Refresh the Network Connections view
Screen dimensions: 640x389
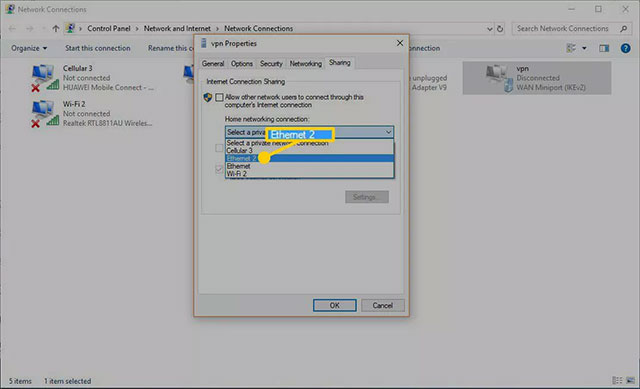pyautogui.click(x=500, y=29)
